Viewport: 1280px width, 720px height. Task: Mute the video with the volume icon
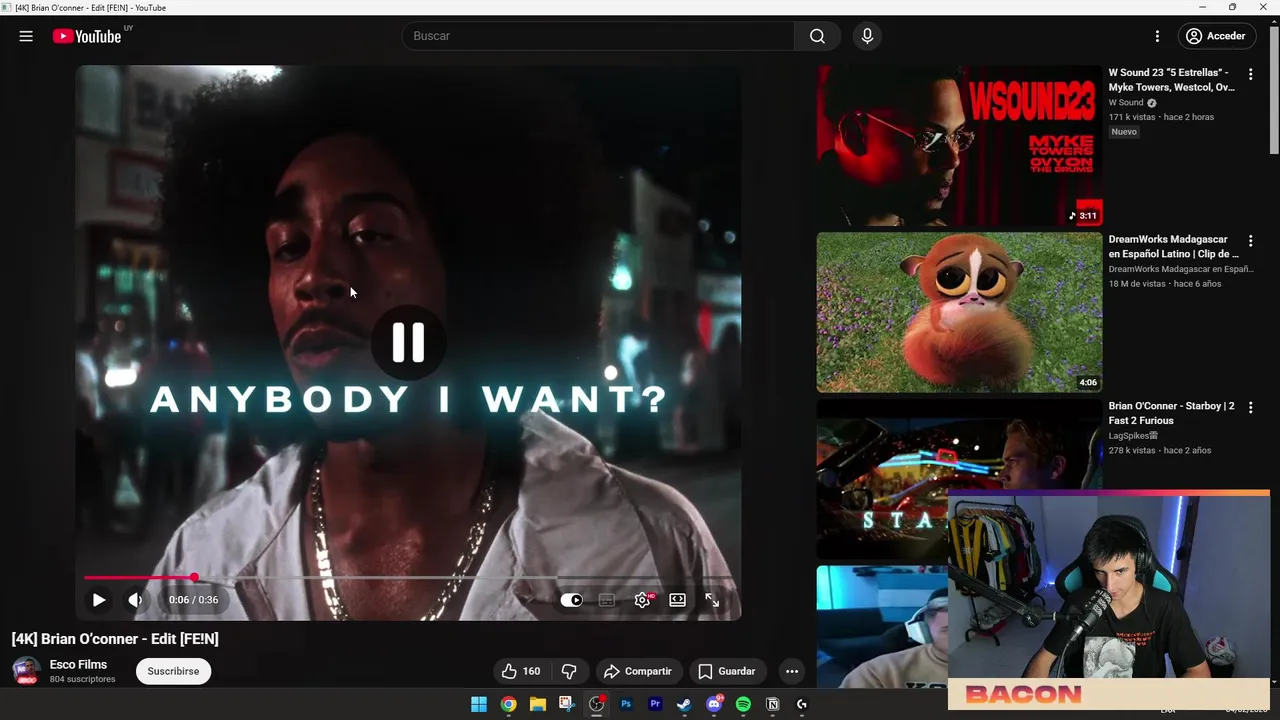[135, 600]
